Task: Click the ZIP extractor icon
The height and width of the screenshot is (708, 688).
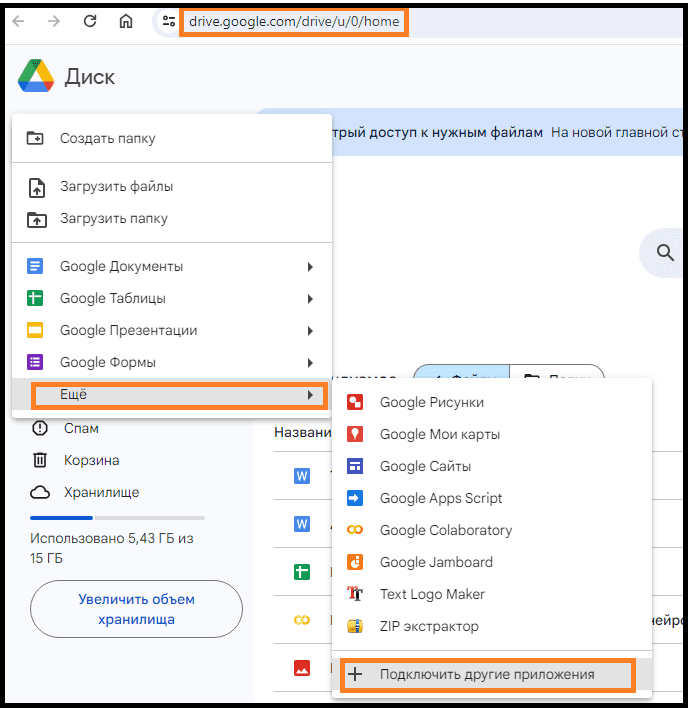Action: pyautogui.click(x=355, y=626)
